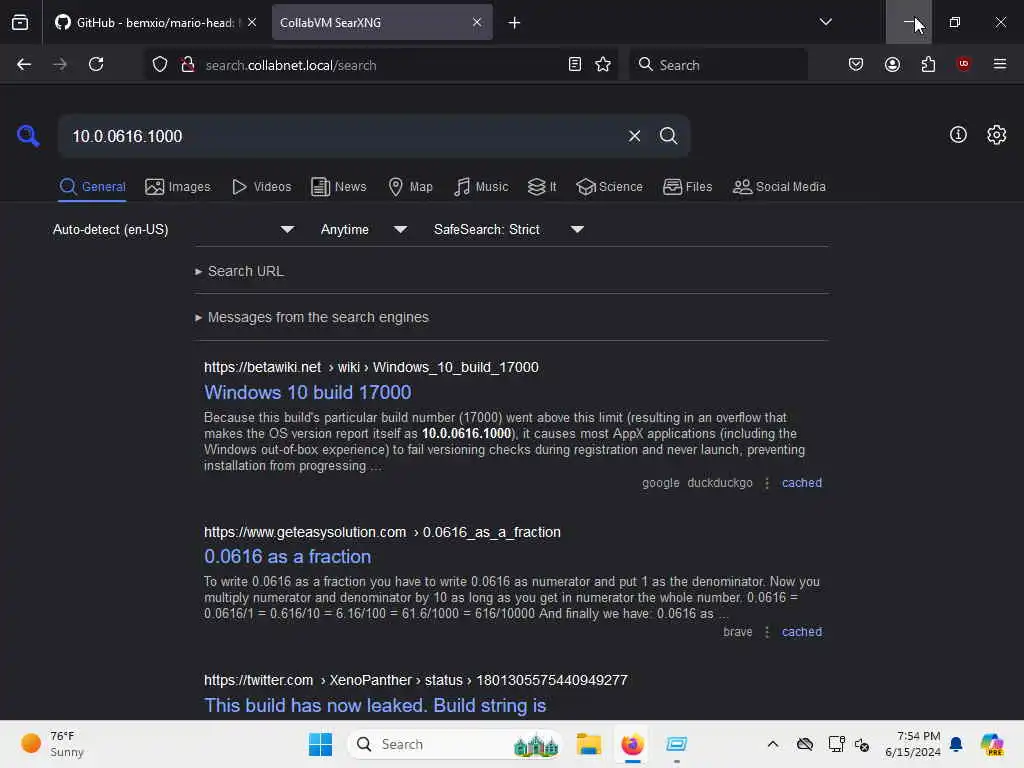Viewport: 1024px width, 768px height.
Task: Close the CollabVM SearXNG tab
Action: tap(477, 22)
